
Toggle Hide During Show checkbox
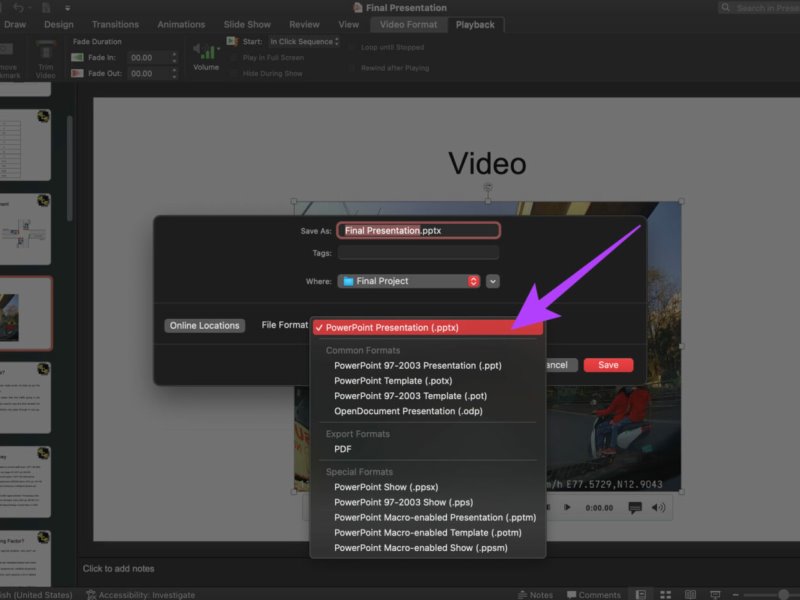tap(234, 73)
